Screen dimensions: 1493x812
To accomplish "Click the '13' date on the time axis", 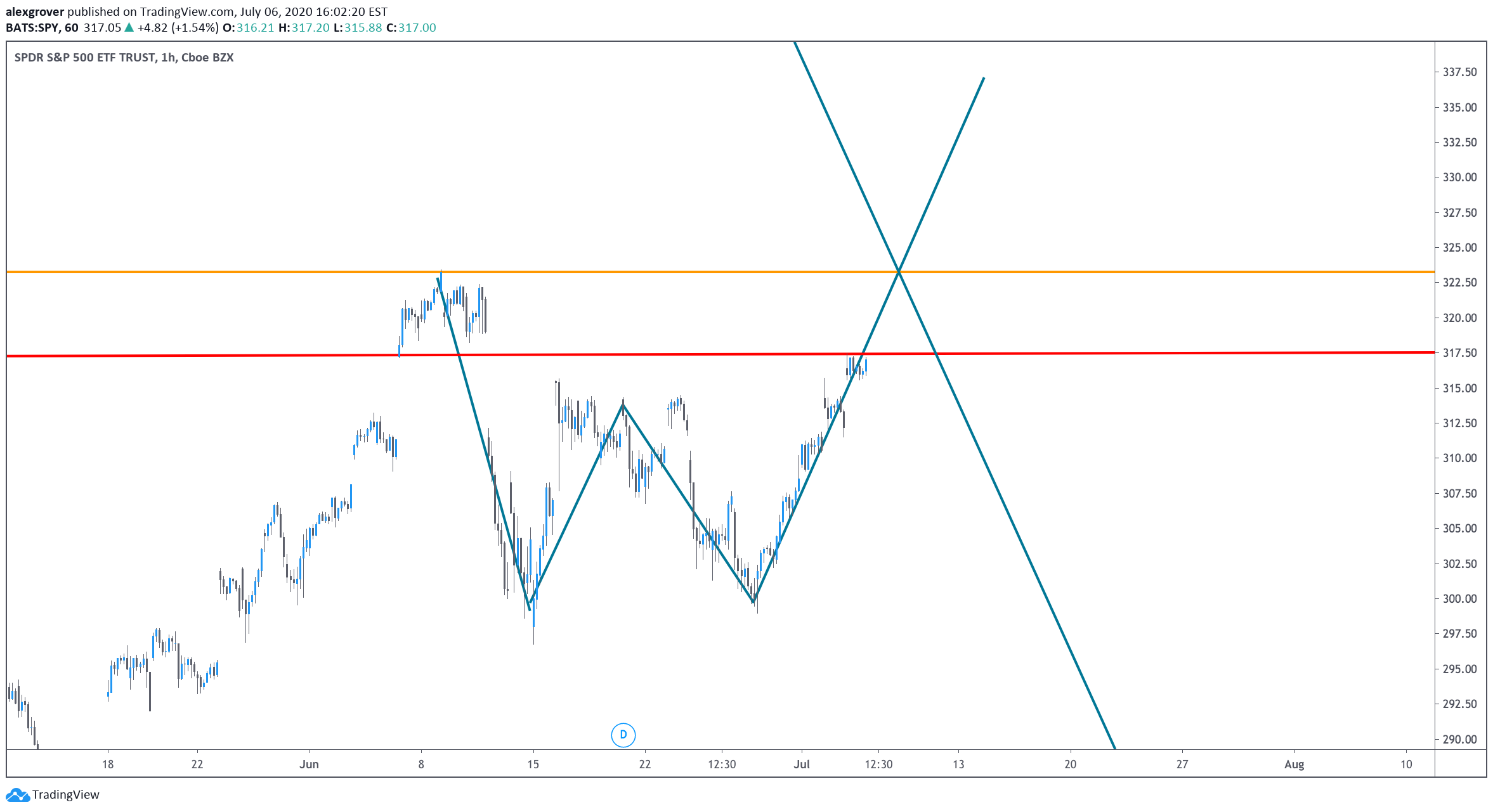I will point(958,764).
